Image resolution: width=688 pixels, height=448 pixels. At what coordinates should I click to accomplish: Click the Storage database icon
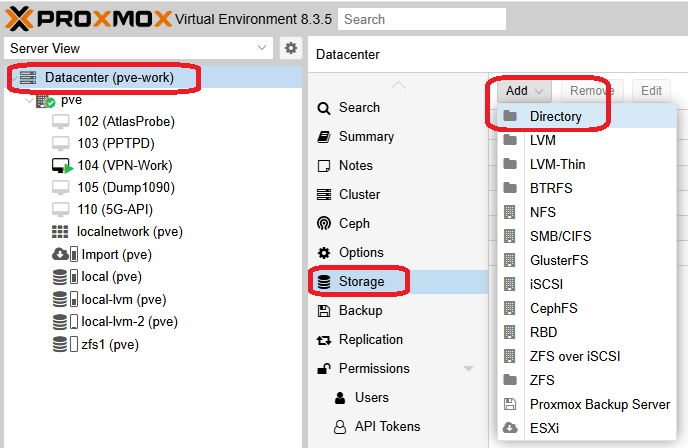pos(324,282)
